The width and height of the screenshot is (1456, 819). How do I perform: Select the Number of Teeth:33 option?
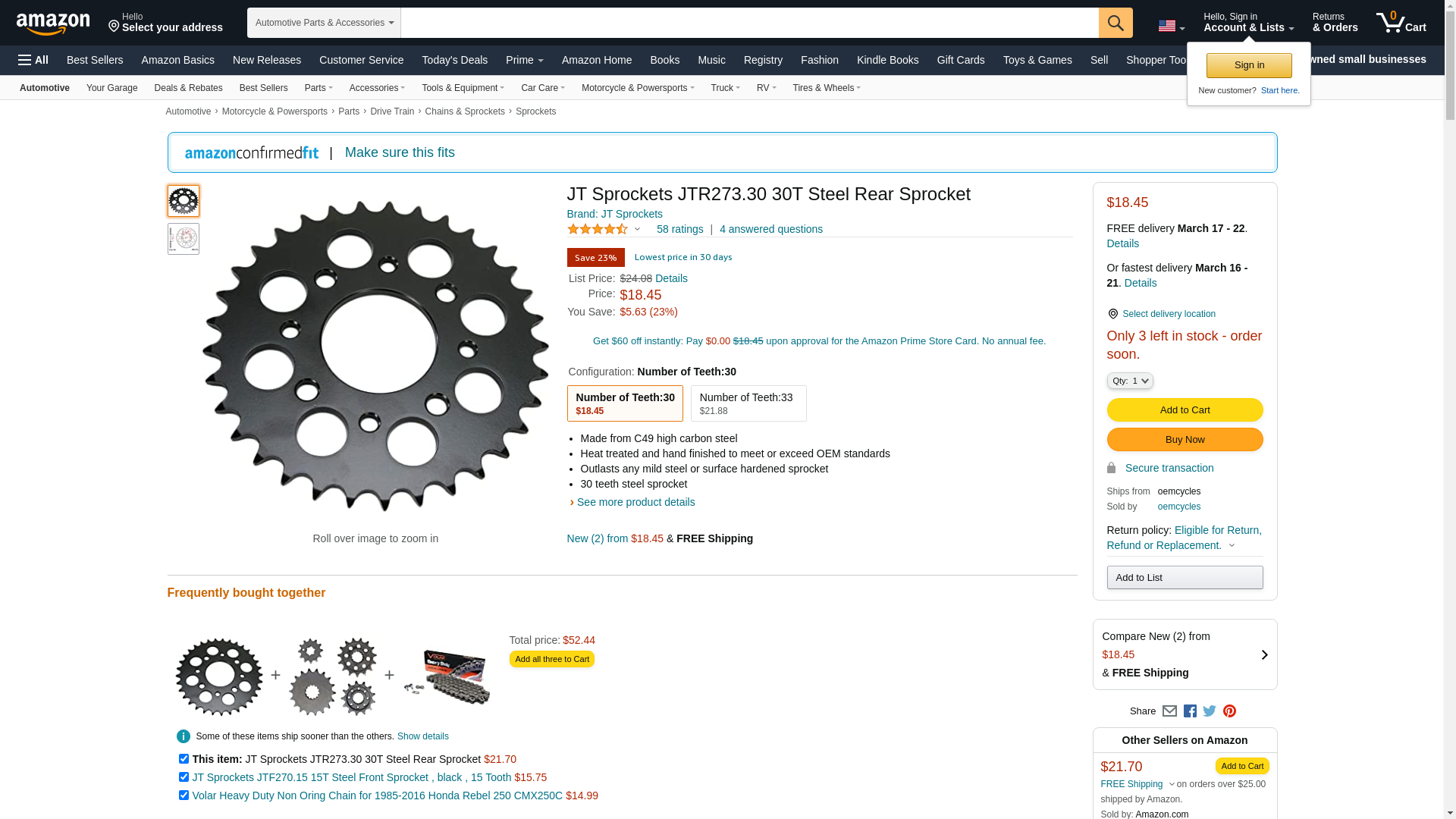[748, 403]
